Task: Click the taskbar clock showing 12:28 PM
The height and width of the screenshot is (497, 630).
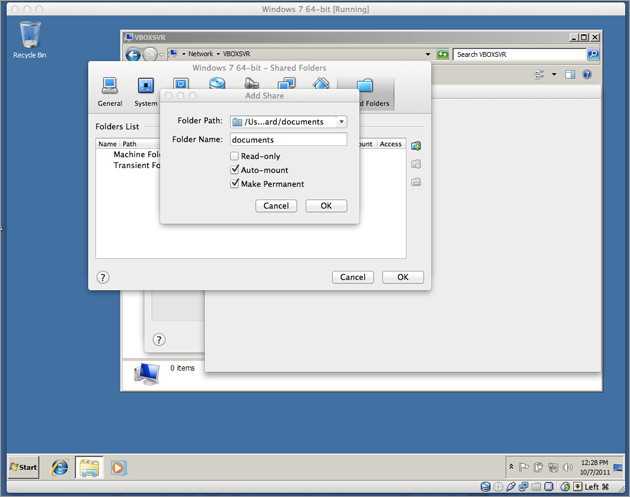Action: coord(595,467)
